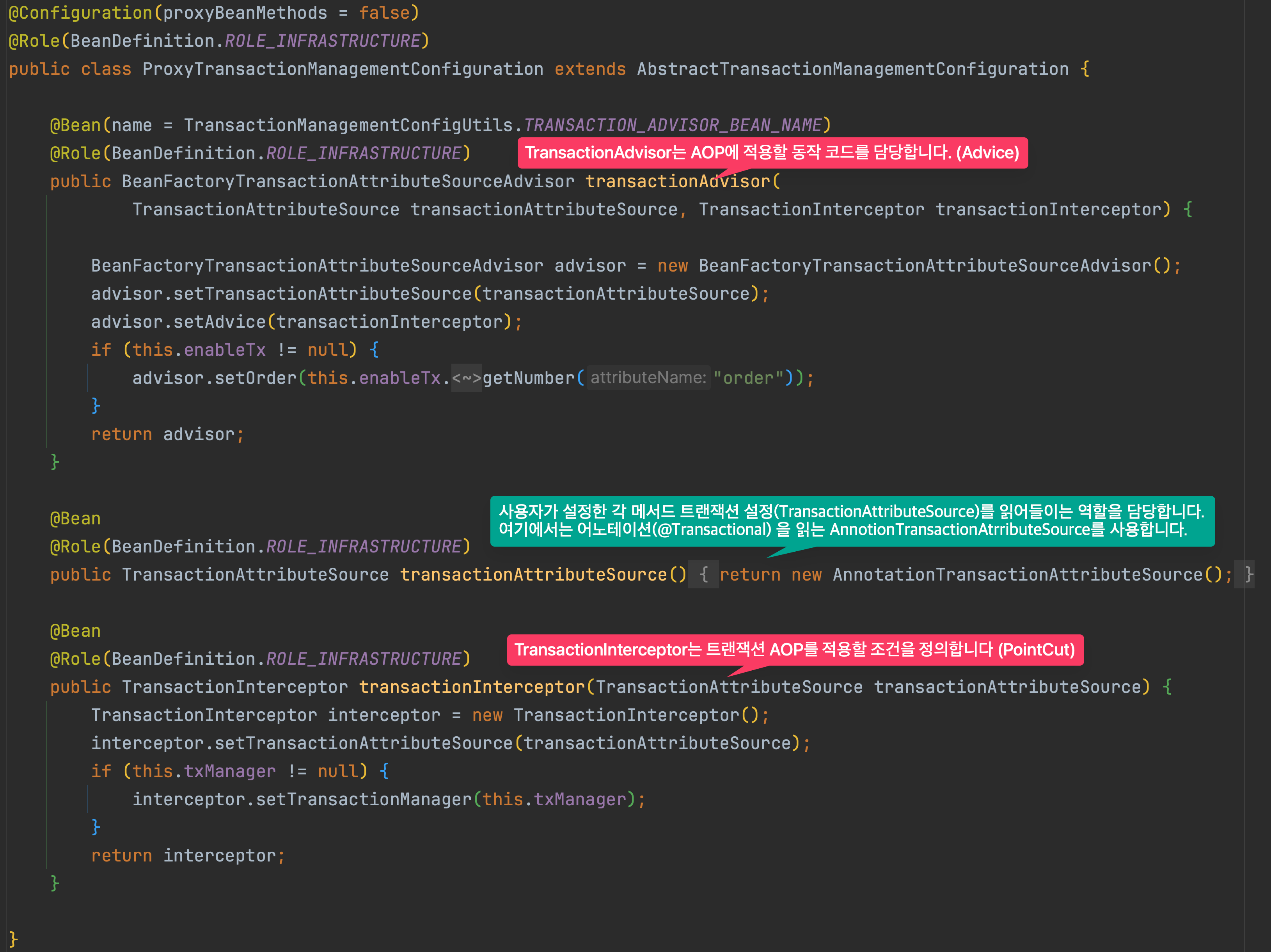Click setTransactionManager method call

pyautogui.click(x=363, y=799)
